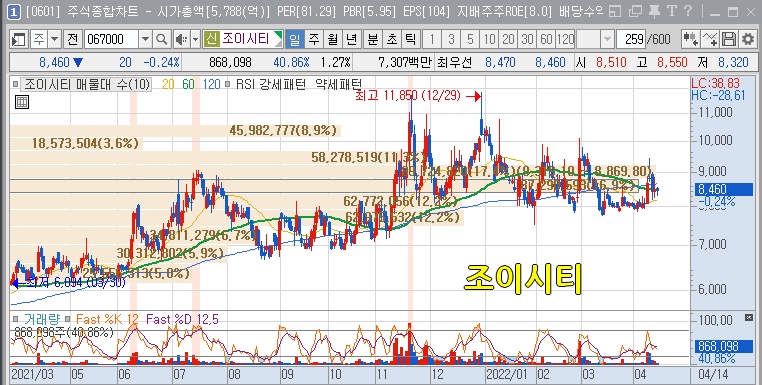This screenshot has width=762, height=385.
Task: Select 주 weekly period
Action: (314, 39)
